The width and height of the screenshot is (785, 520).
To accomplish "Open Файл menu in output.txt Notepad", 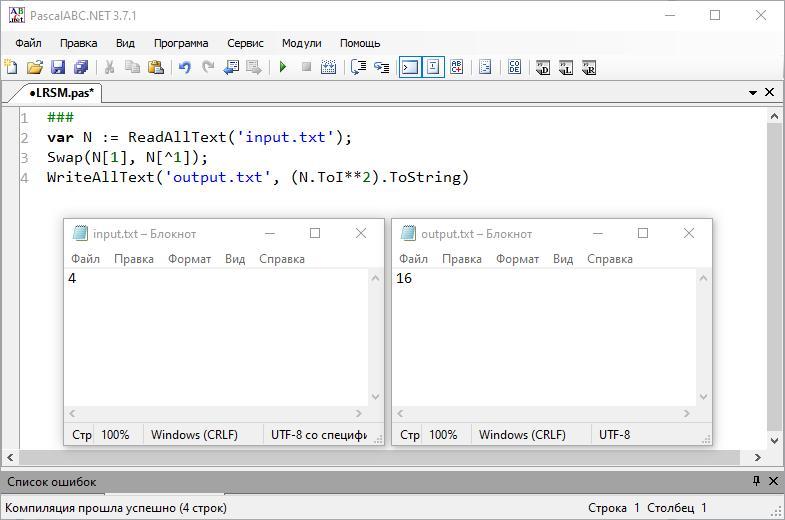I will point(413,259).
